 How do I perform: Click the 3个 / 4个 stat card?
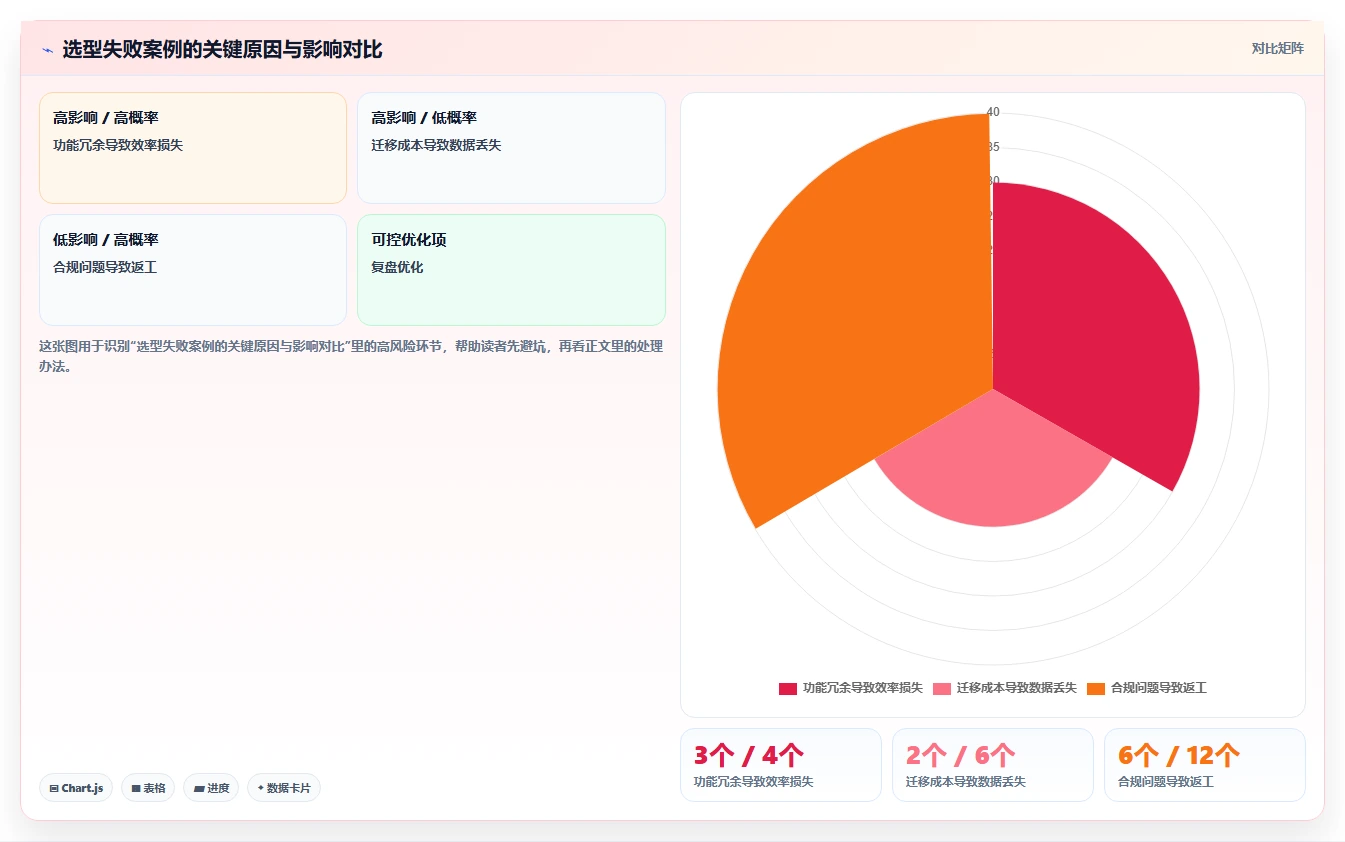(x=781, y=765)
